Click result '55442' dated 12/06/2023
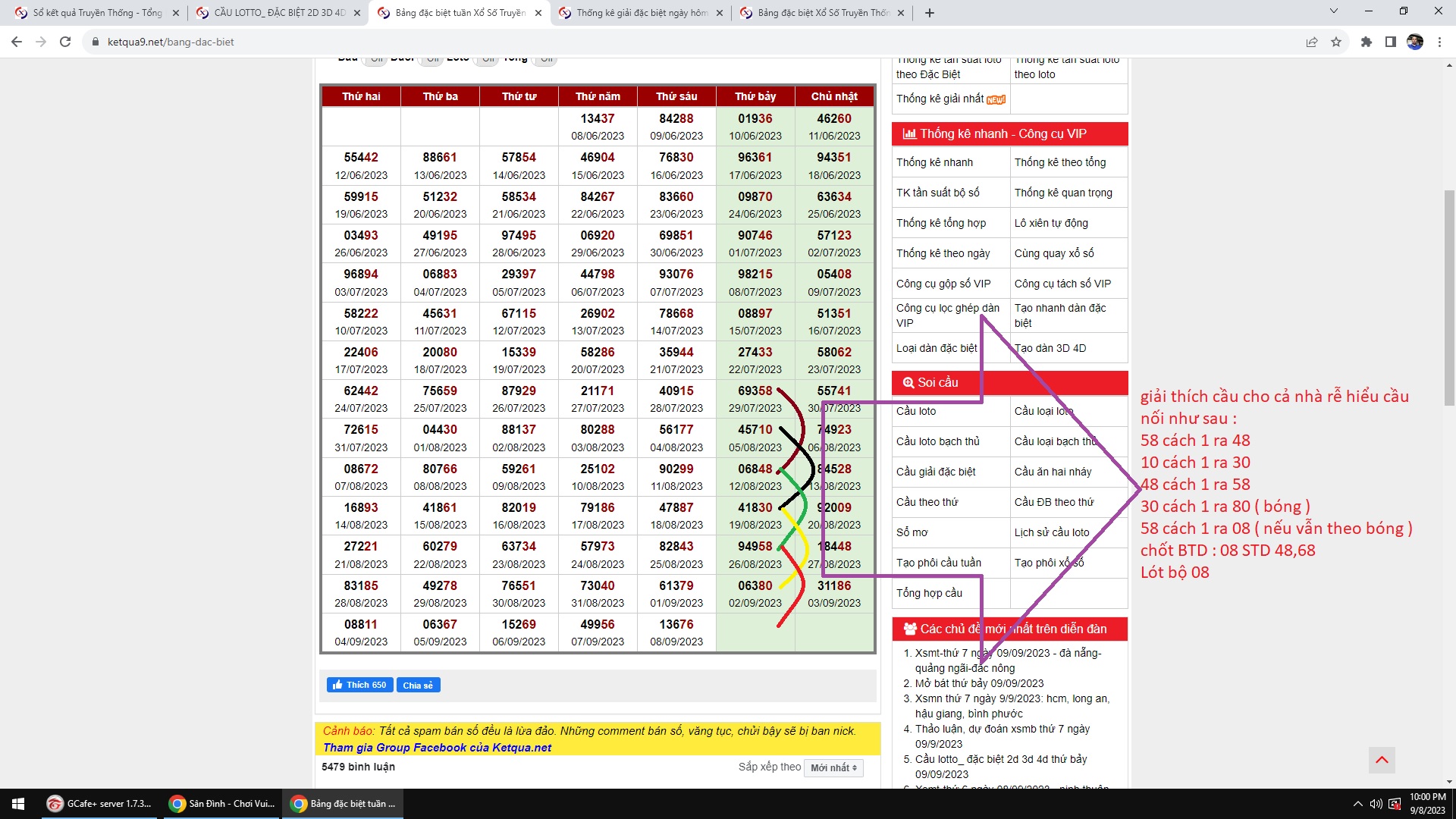This screenshot has height=819, width=1456. pos(361,157)
